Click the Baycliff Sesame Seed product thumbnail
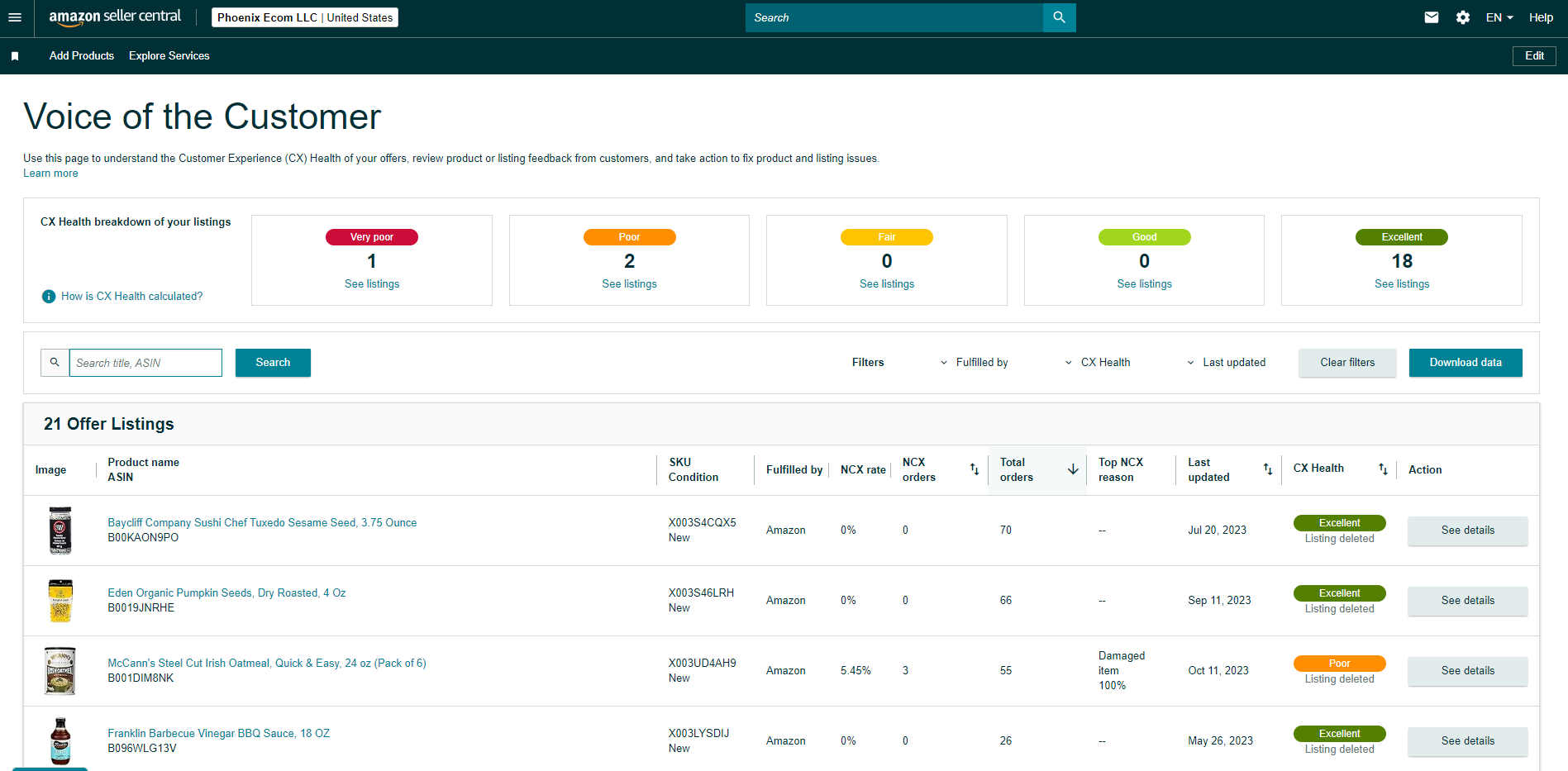This screenshot has height=771, width=1568. [x=60, y=531]
